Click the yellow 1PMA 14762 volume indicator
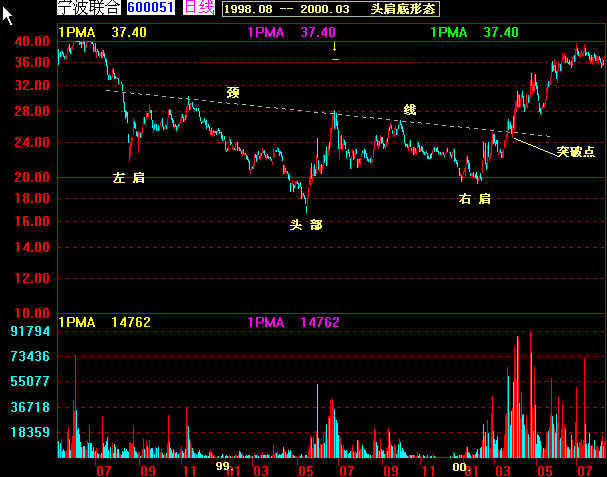Viewport: 607px width, 477px height. click(105, 322)
